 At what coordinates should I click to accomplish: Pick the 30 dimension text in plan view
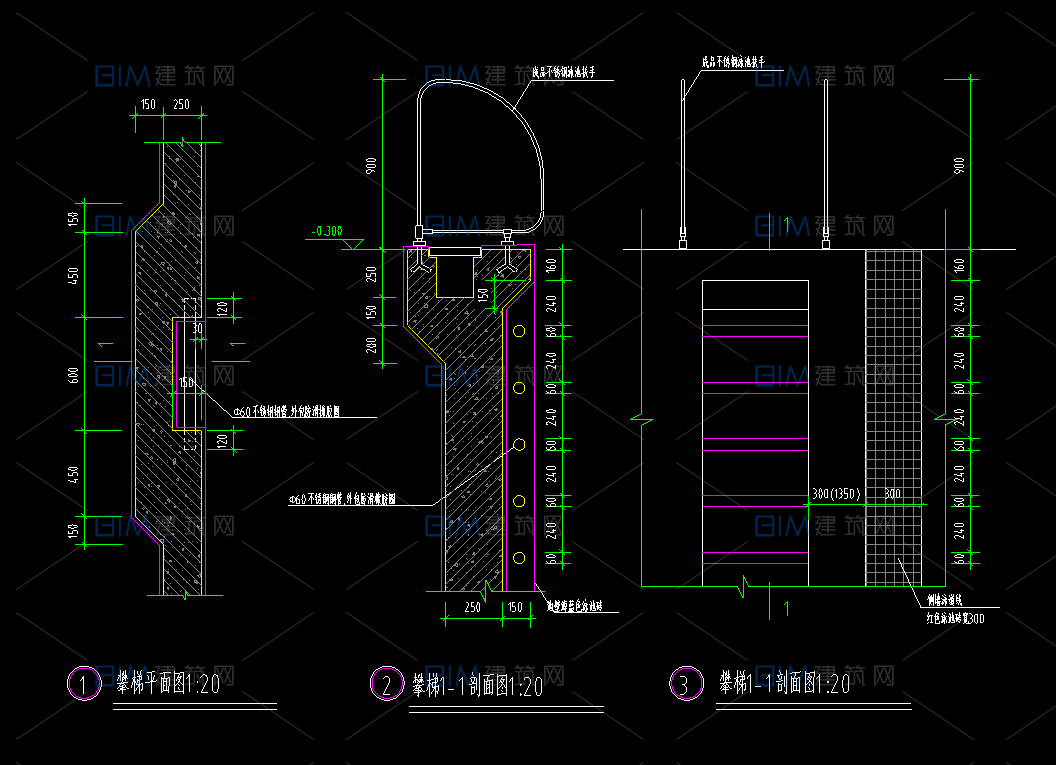click(x=197, y=327)
